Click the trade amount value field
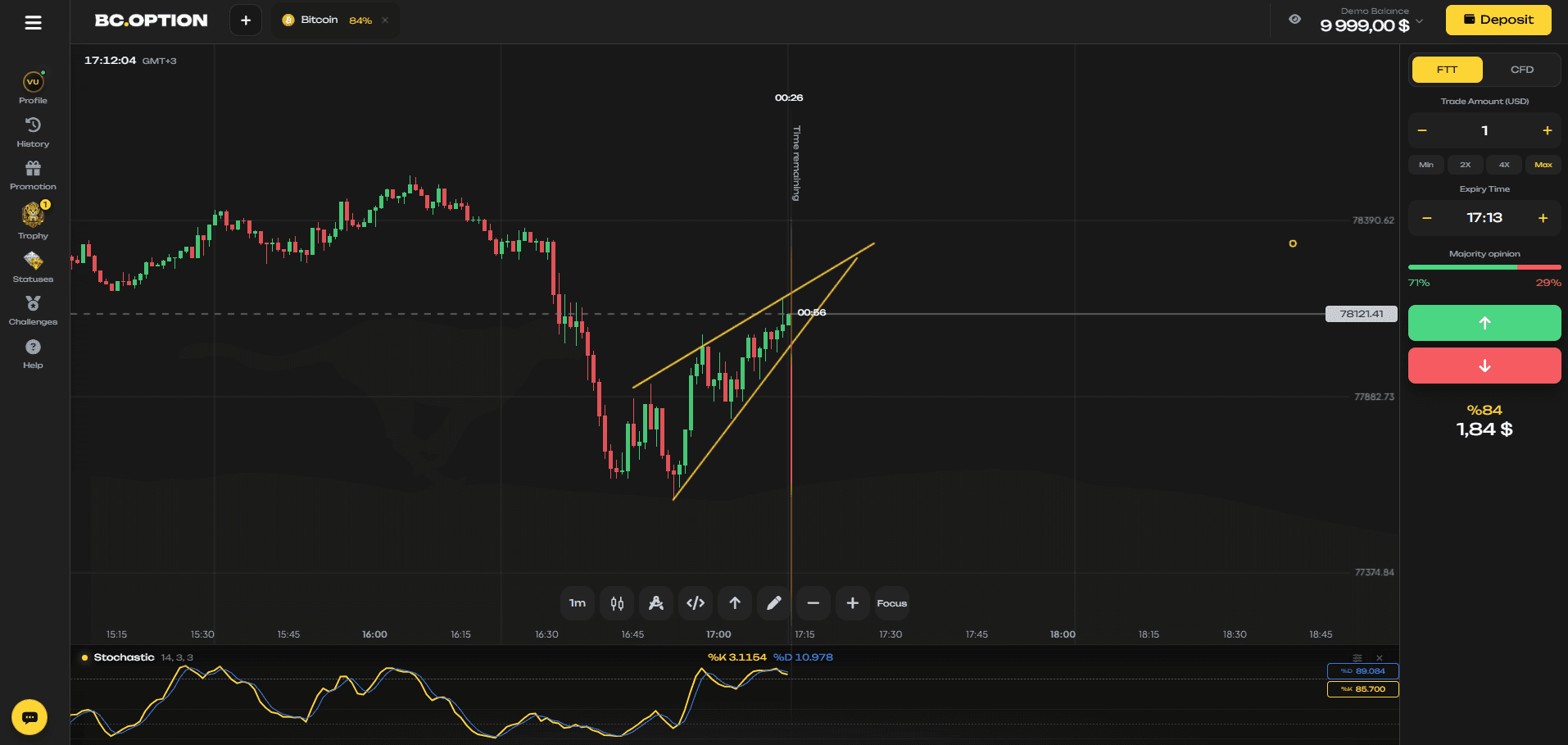Image resolution: width=1568 pixels, height=745 pixels. (1484, 130)
